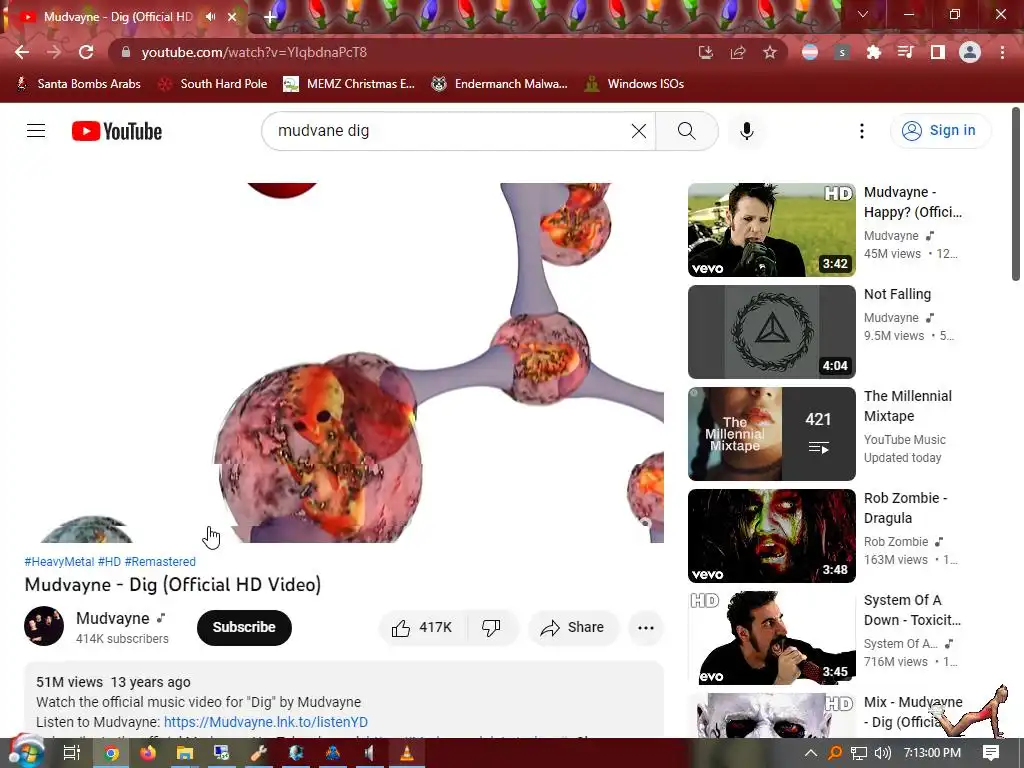
Task: Click the #HD hashtag
Action: tap(109, 562)
